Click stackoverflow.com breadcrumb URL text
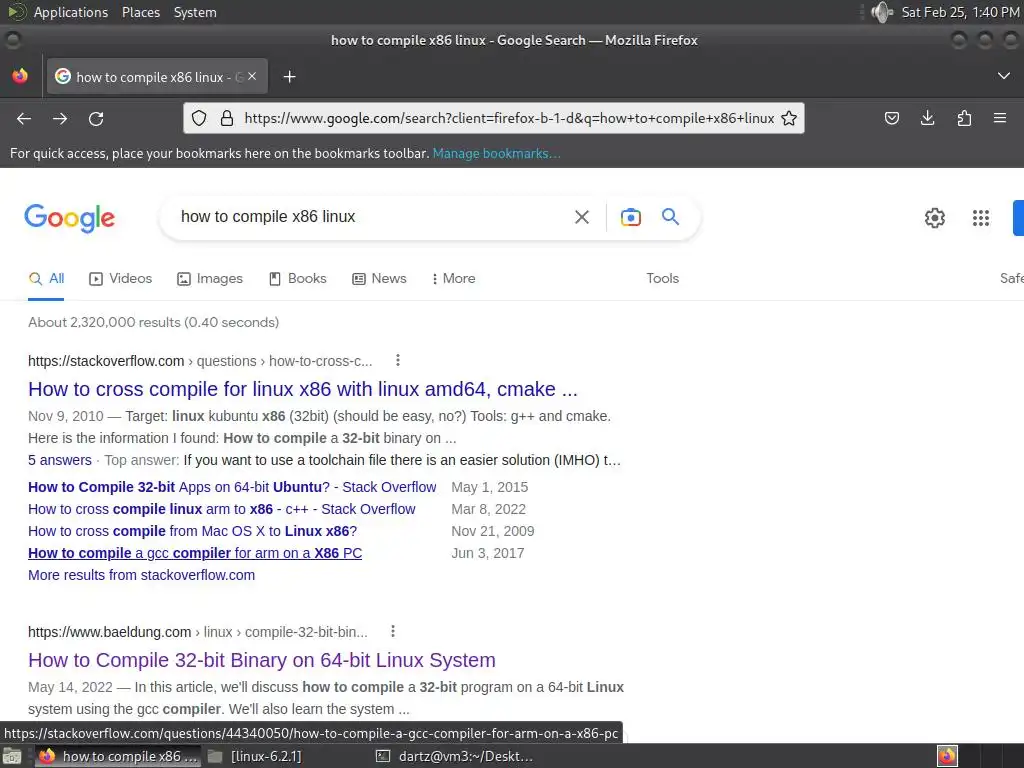Image resolution: width=1024 pixels, height=768 pixels. [106, 361]
